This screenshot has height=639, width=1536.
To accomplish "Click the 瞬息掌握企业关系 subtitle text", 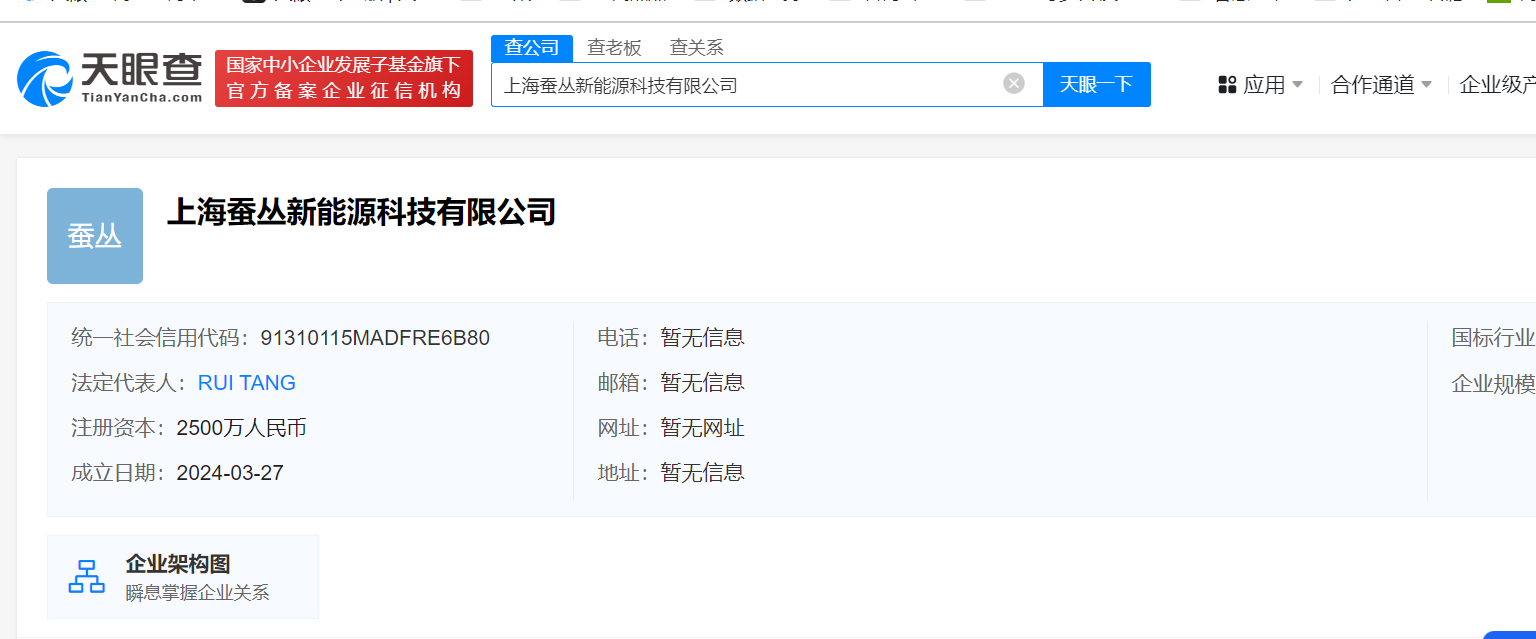I will tap(197, 593).
